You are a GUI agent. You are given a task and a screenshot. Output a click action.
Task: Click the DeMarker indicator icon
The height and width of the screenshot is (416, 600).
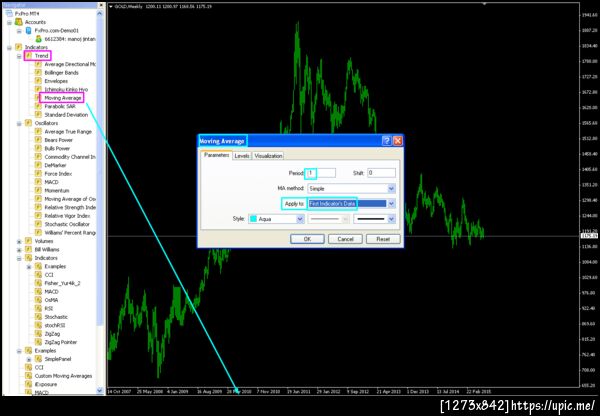click(x=38, y=165)
